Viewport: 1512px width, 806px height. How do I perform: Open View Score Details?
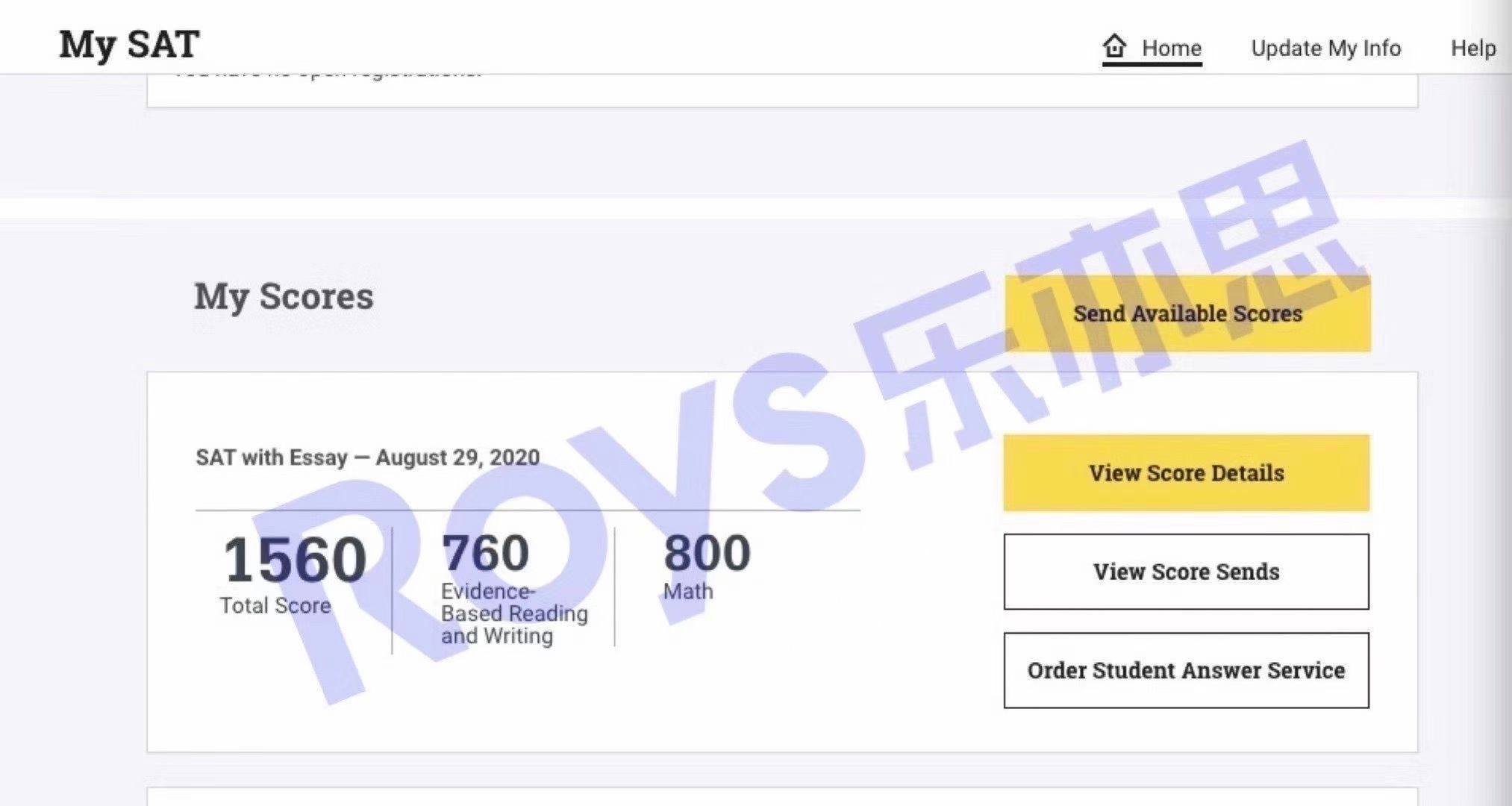click(1186, 473)
